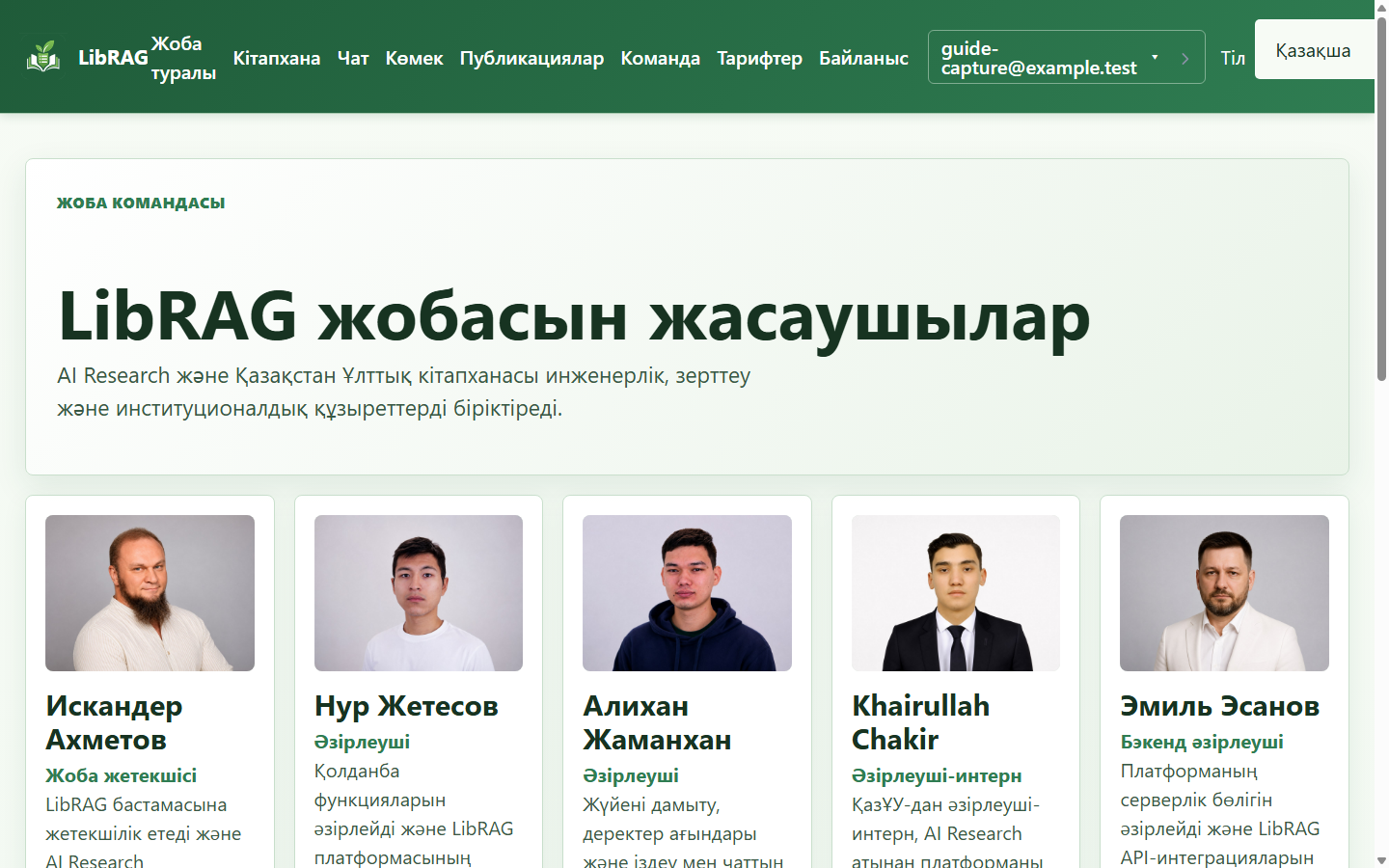This screenshot has width=1389, height=868.
Task: Click the name Искандер Ахметов
Action: coord(114,722)
